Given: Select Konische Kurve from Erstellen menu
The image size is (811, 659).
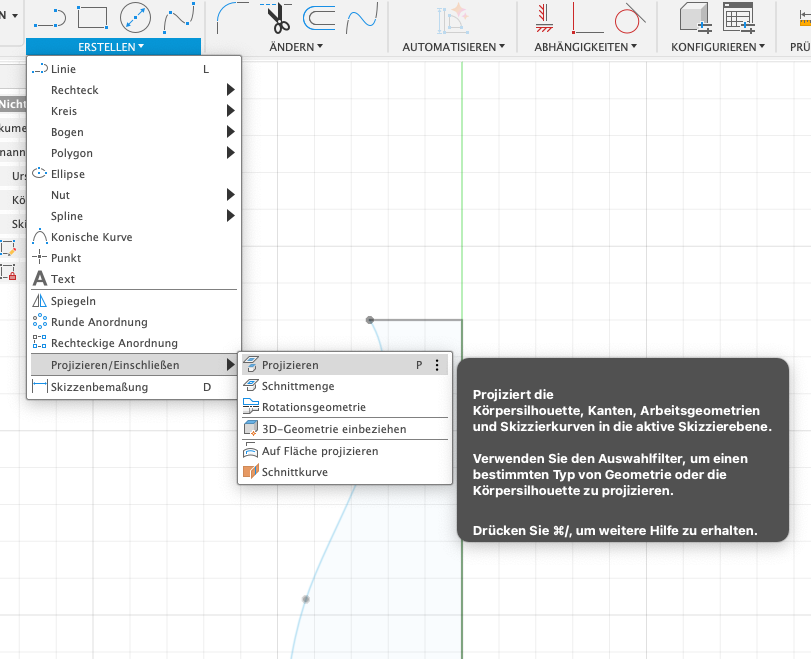Looking at the screenshot, I should pos(91,237).
